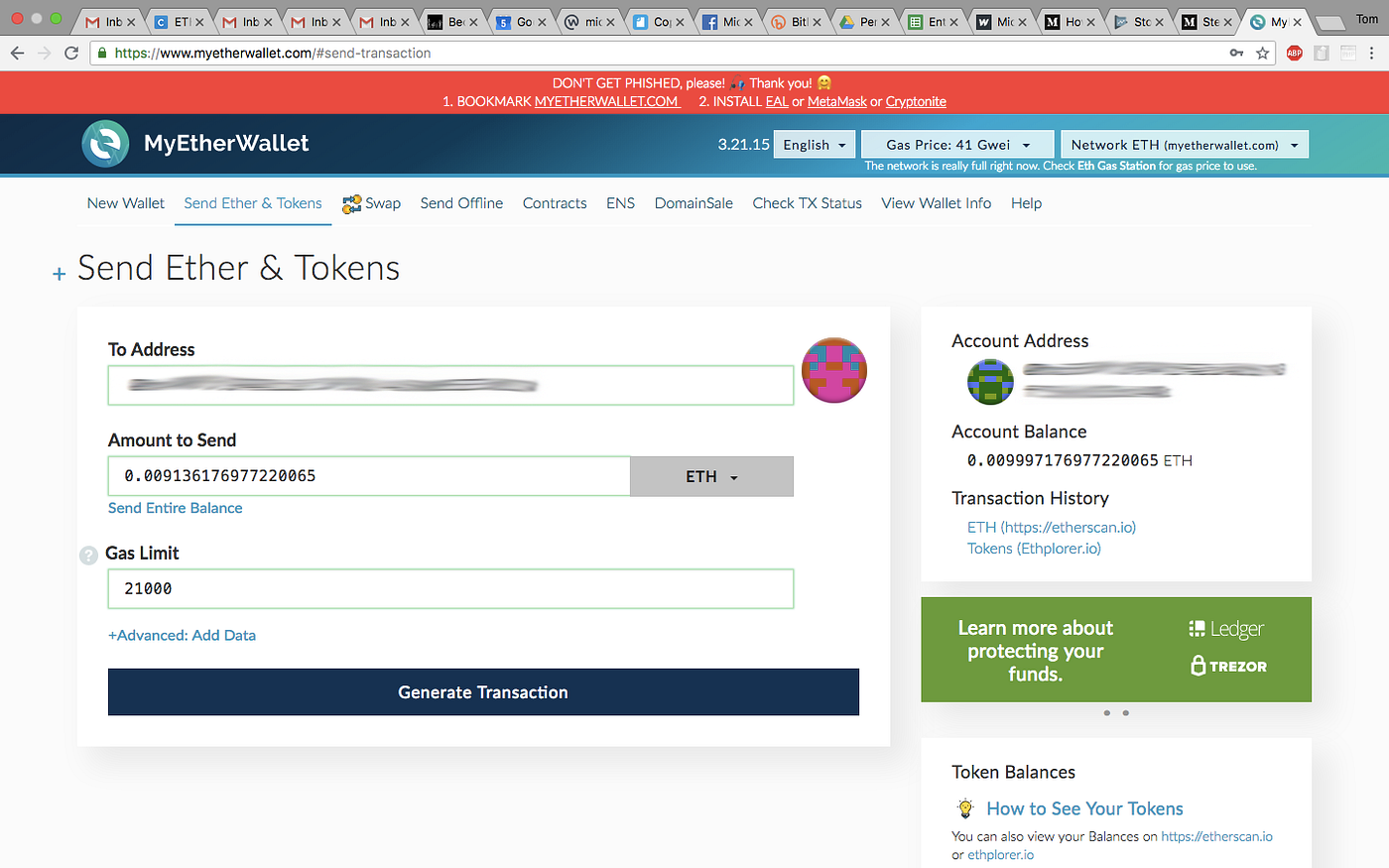Viewport: 1389px width, 868px height.
Task: Click the plus icon beside the Send Ether & Tokens heading
Action: [x=59, y=273]
